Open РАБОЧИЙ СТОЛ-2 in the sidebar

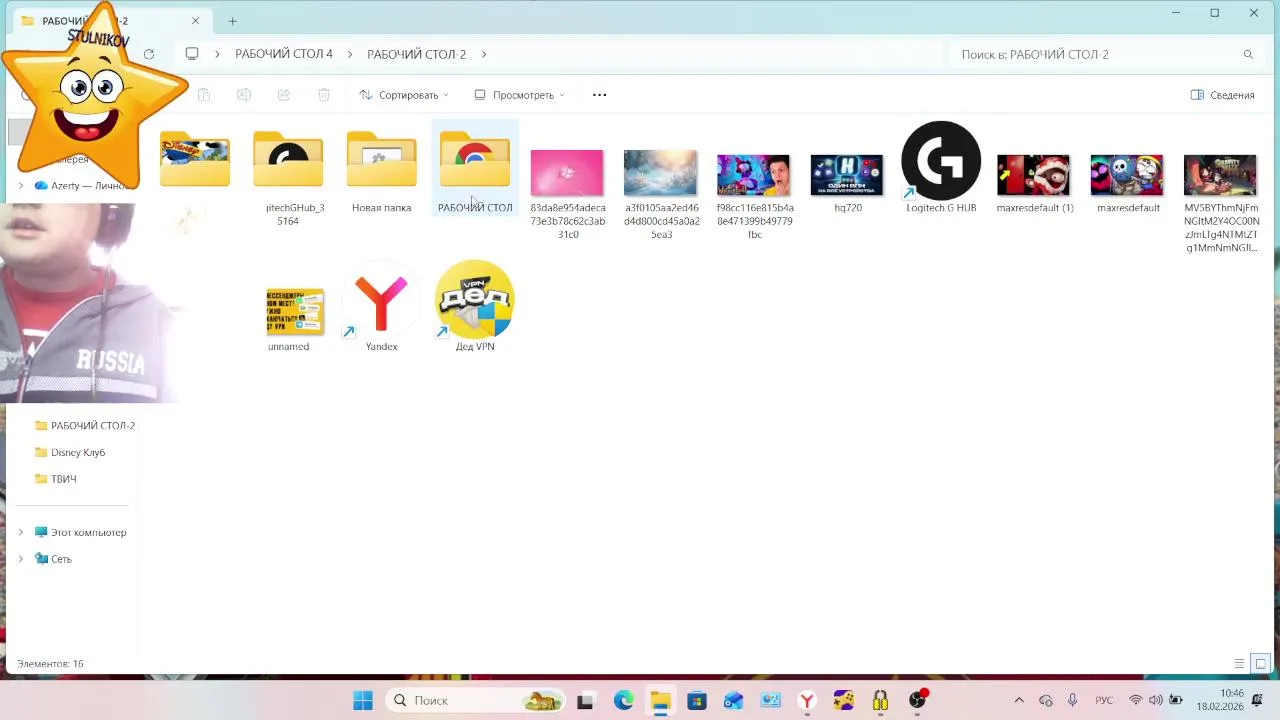coord(84,425)
